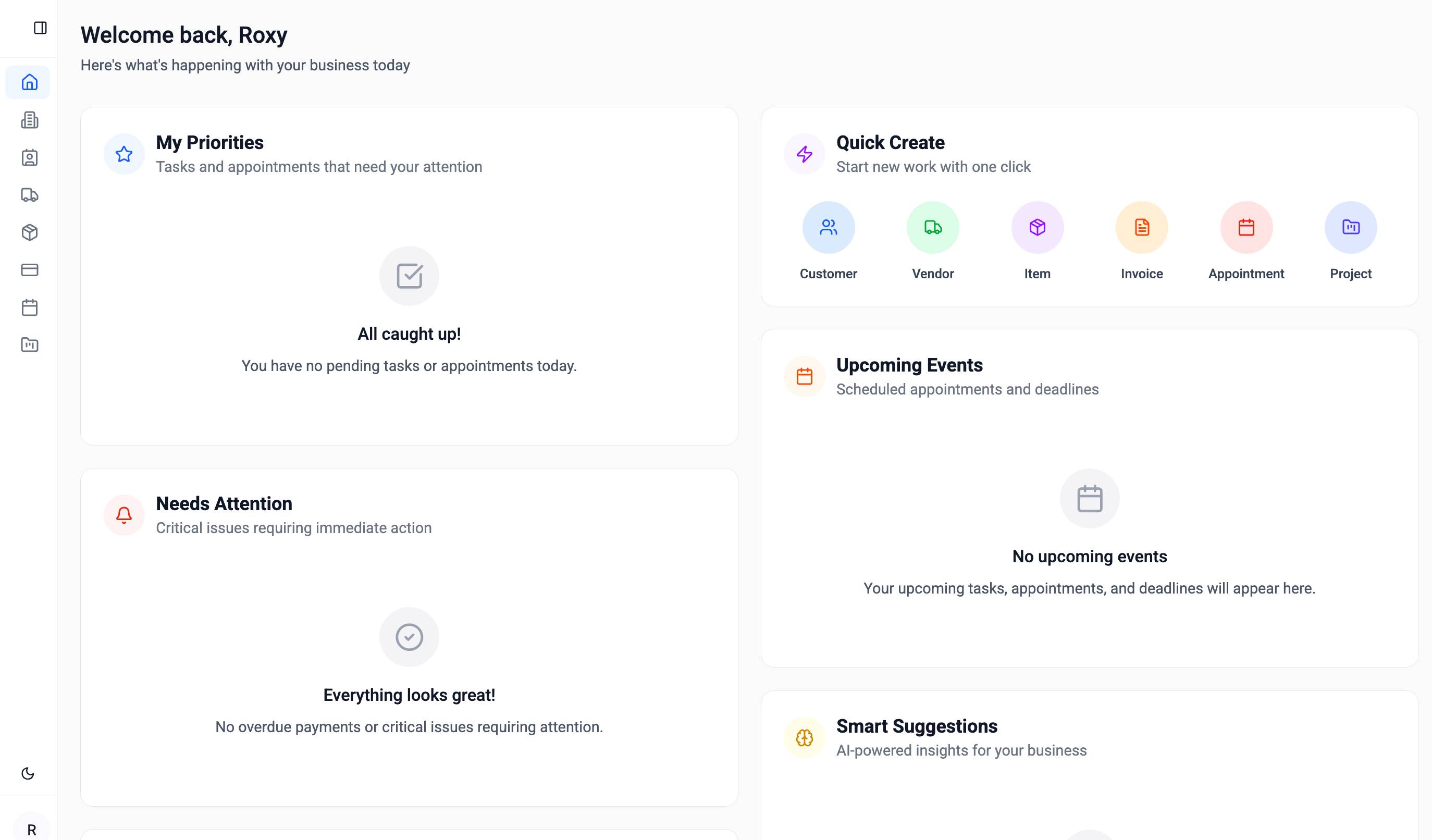Click the Needs Attention bell icon
Screen dimensions: 1432x840
(x=124, y=515)
